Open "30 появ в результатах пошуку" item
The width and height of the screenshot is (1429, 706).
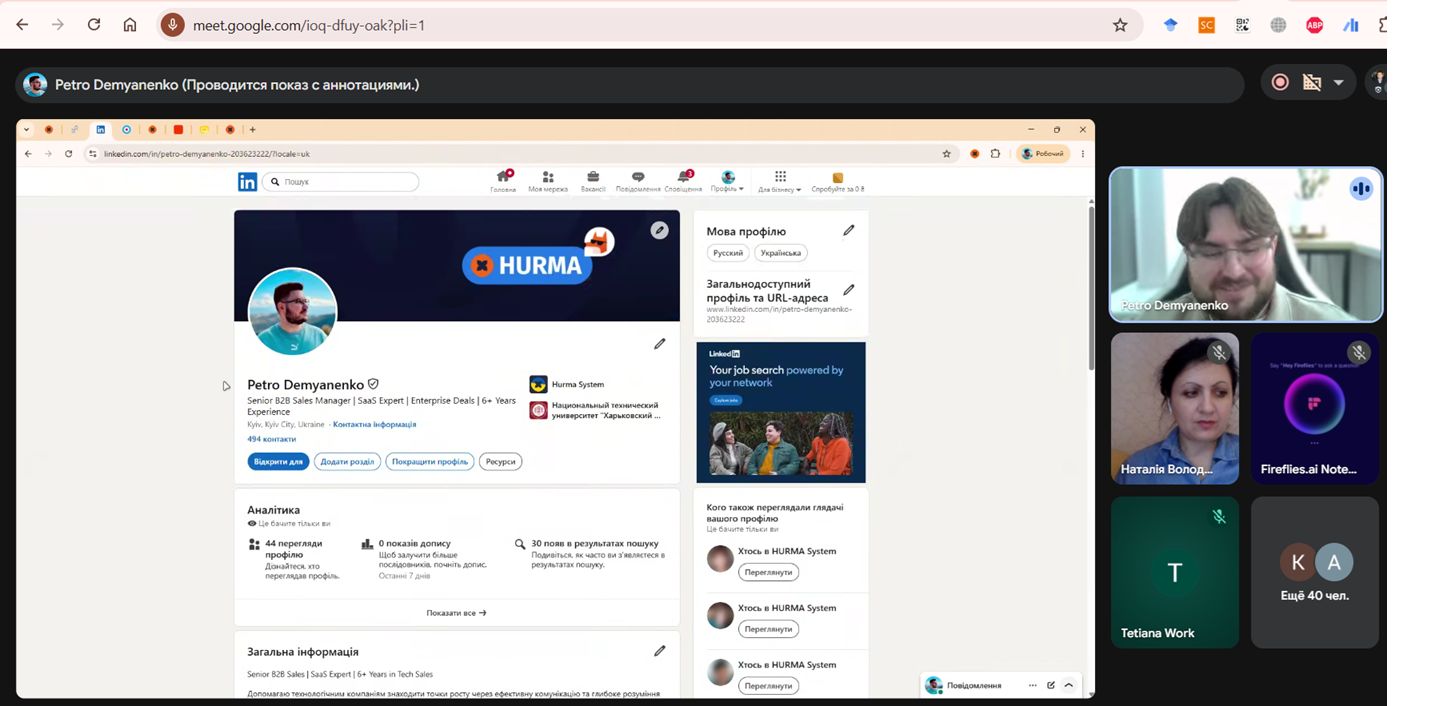590,554
